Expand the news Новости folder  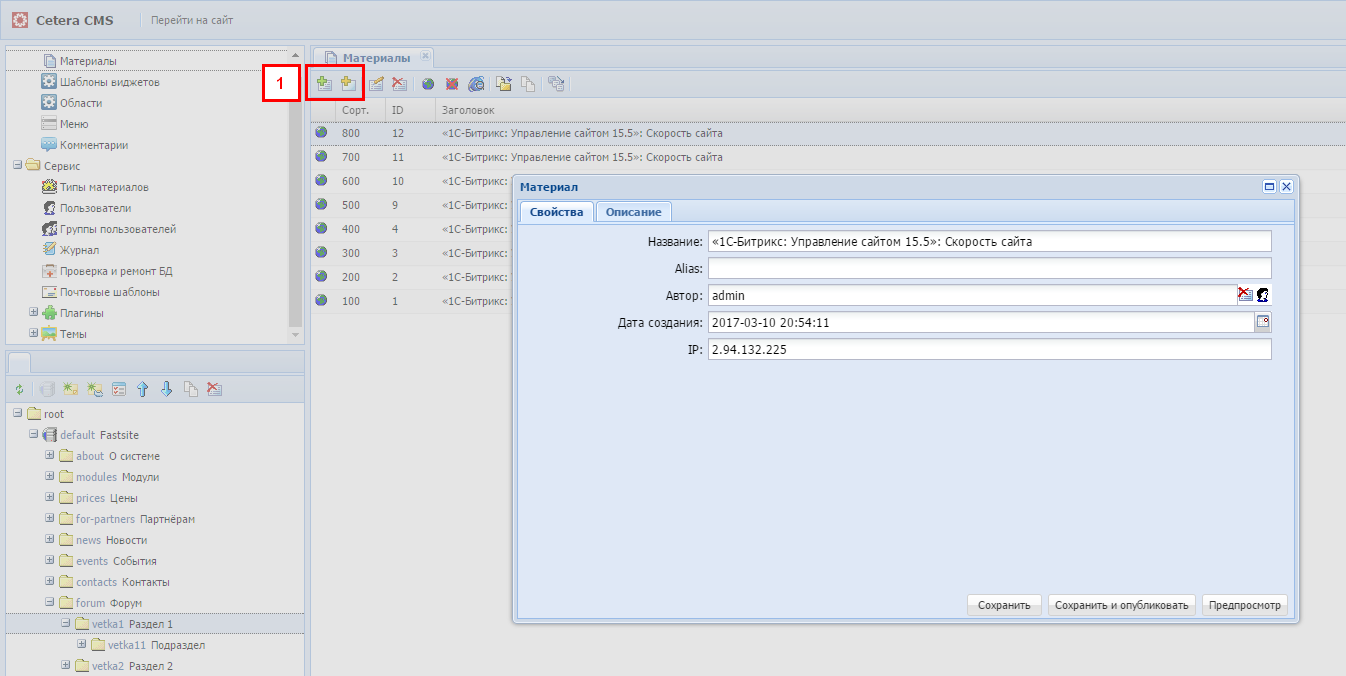click(x=49, y=539)
